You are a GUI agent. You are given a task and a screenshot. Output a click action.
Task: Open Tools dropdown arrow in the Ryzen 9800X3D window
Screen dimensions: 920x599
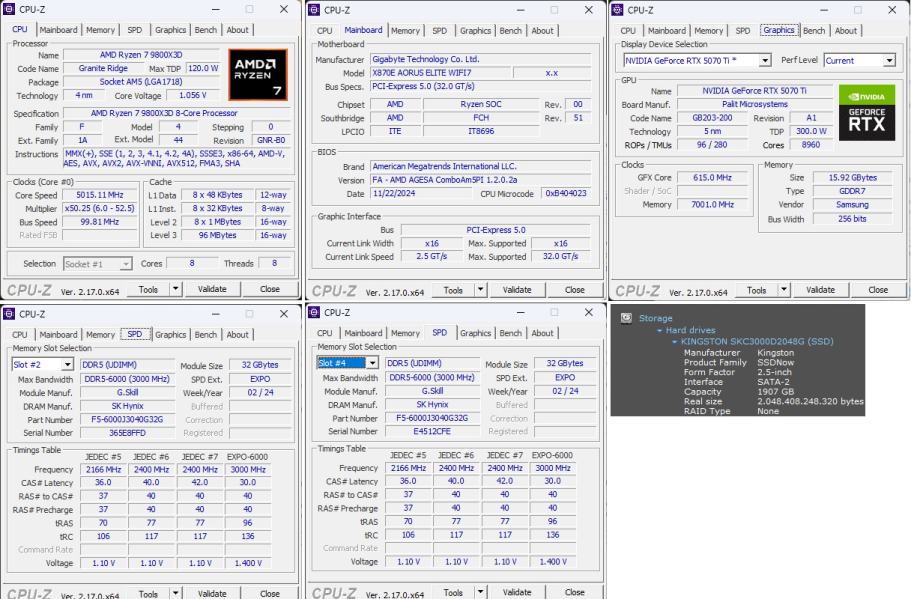(x=175, y=289)
